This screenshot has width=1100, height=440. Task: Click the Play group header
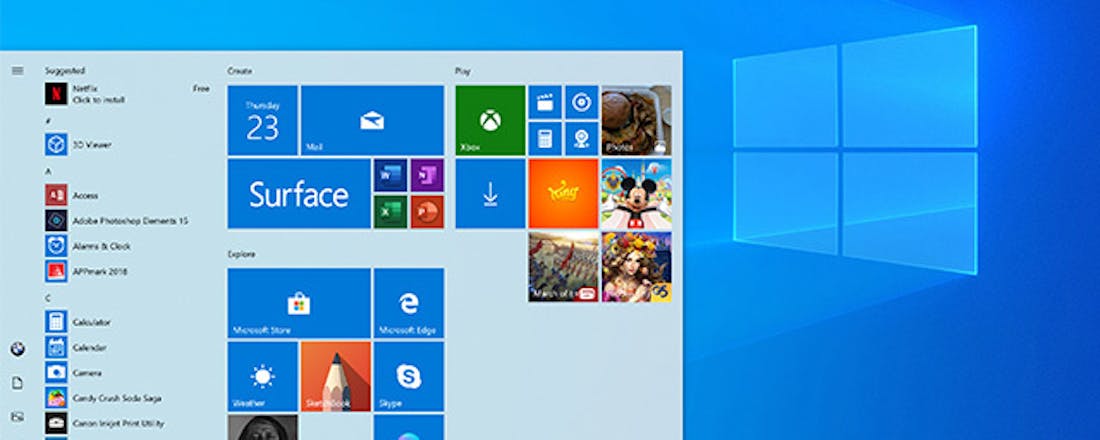(462, 71)
